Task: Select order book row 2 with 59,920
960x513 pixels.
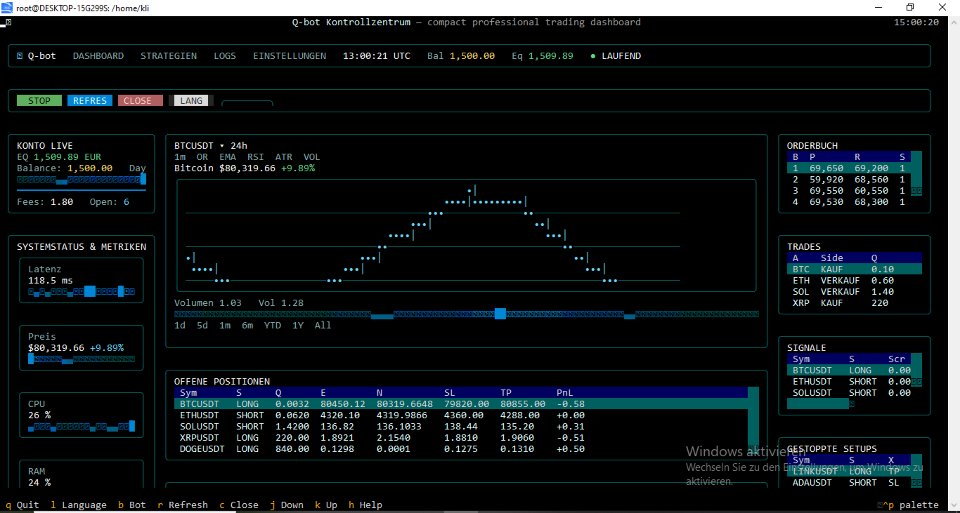Action: coord(849,179)
